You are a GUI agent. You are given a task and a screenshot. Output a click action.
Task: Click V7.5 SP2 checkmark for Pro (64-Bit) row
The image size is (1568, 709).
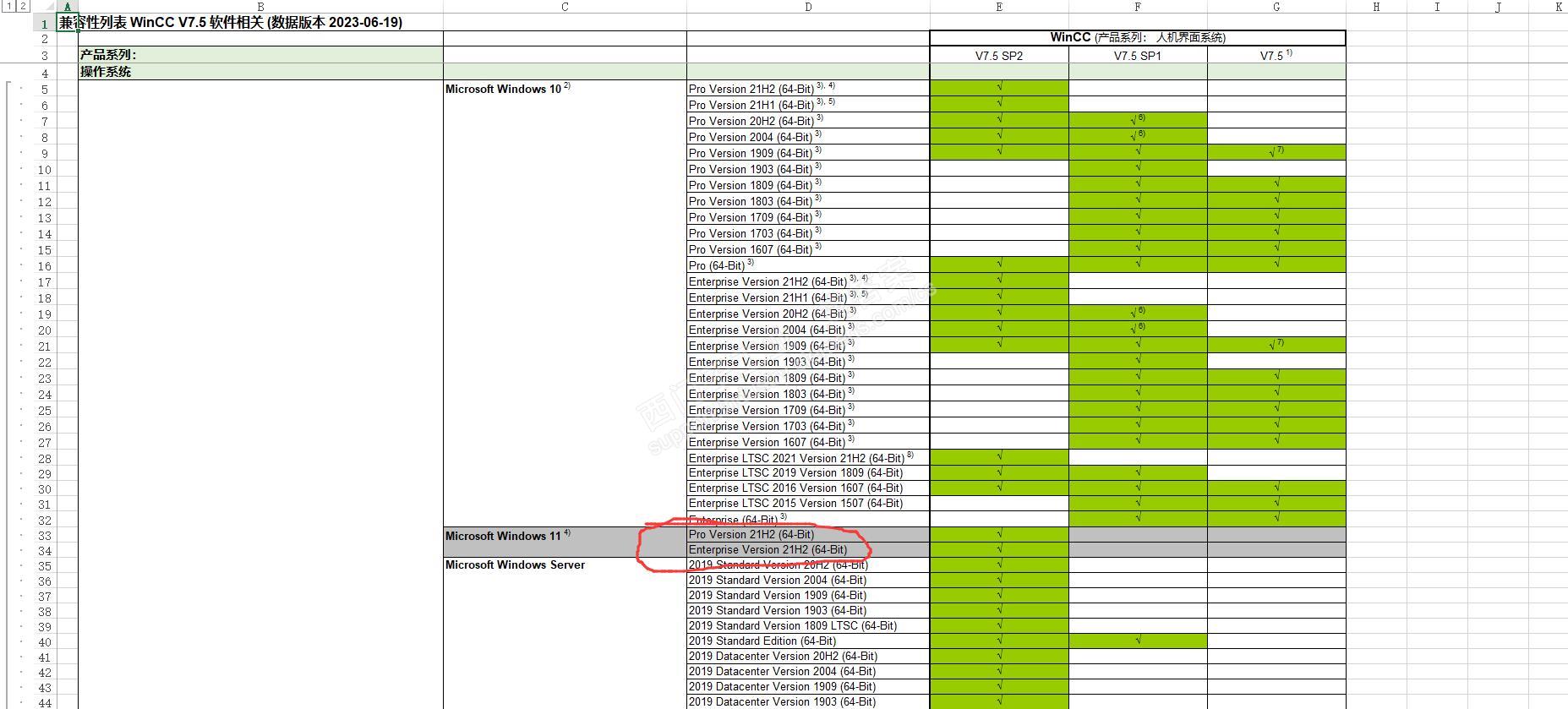tap(999, 265)
